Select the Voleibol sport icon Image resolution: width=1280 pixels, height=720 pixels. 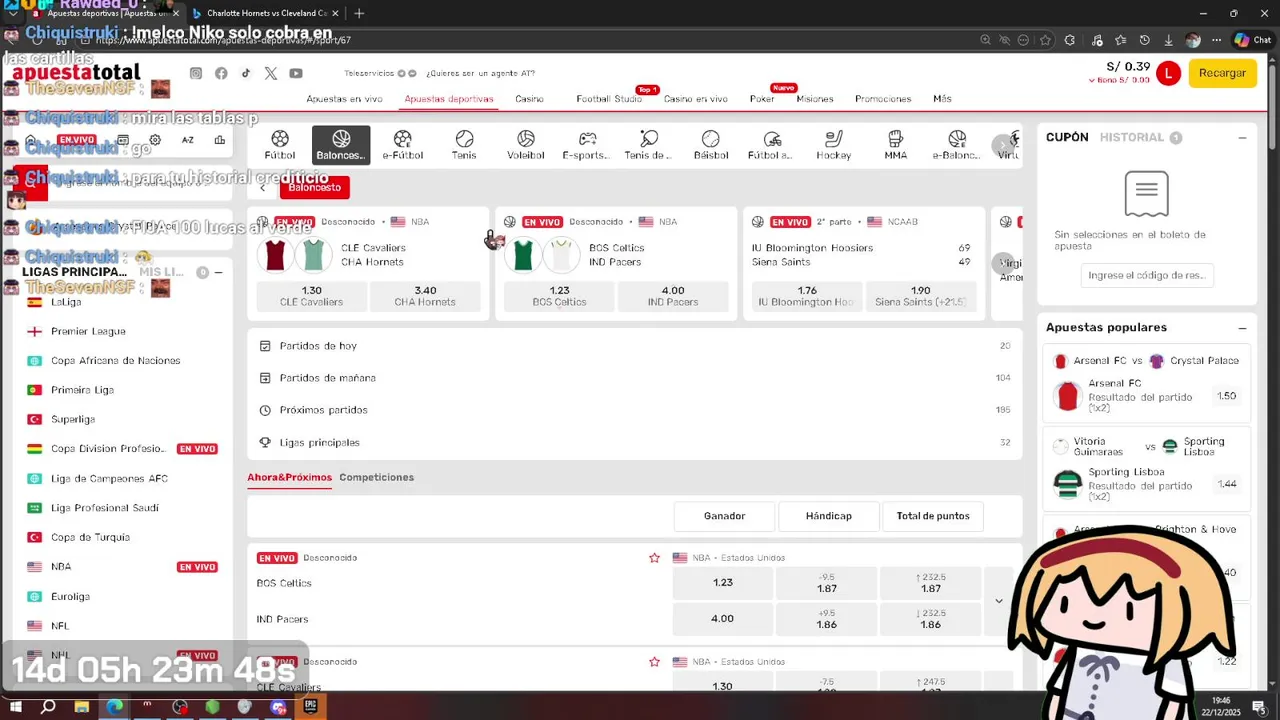coord(526,145)
